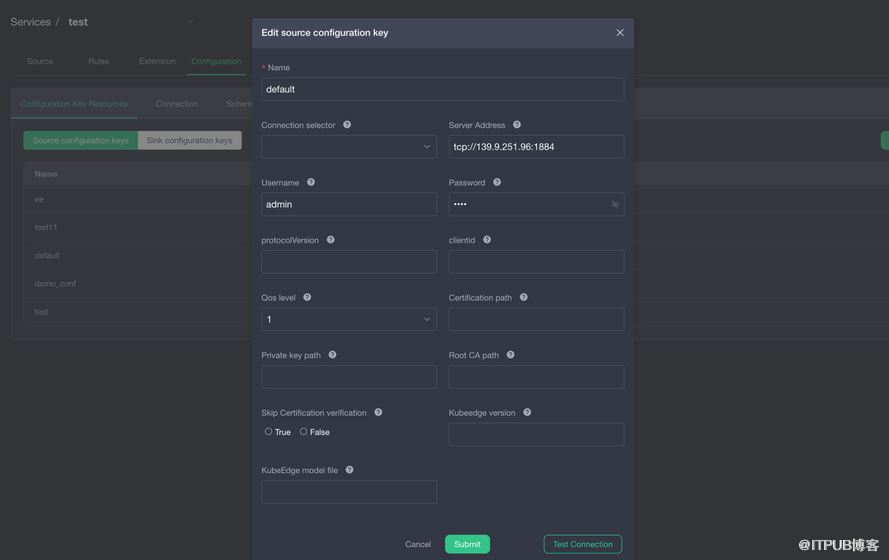Select False for Skip Certification verification
The height and width of the screenshot is (560, 889).
coord(304,432)
